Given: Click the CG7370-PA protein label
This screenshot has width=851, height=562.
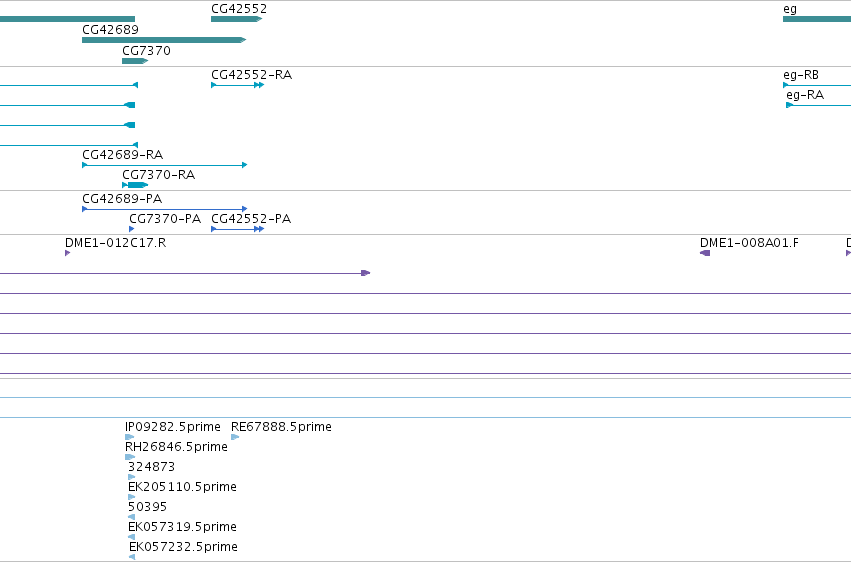Looking at the screenshot, I should click(x=165, y=219).
